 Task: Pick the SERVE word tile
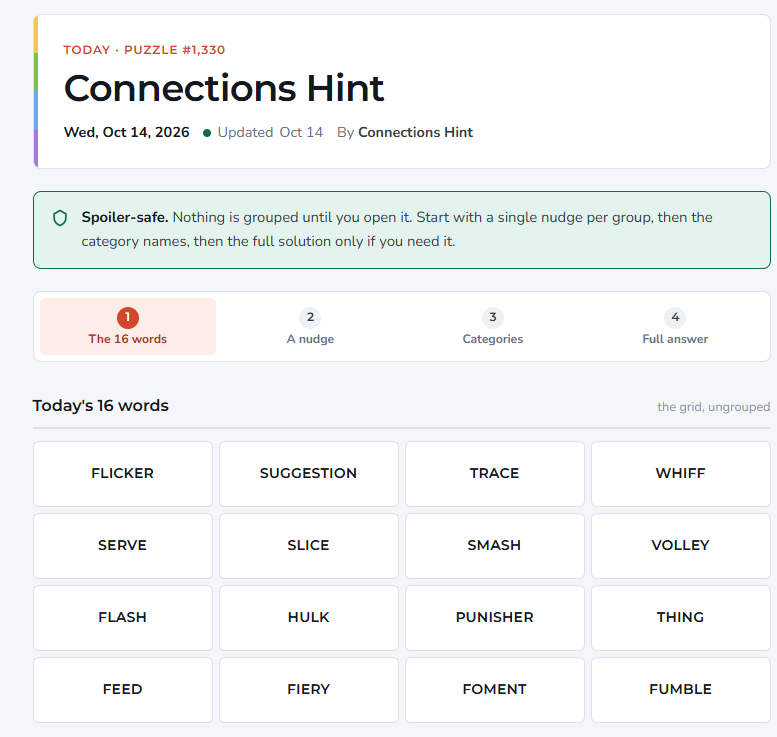coord(123,546)
